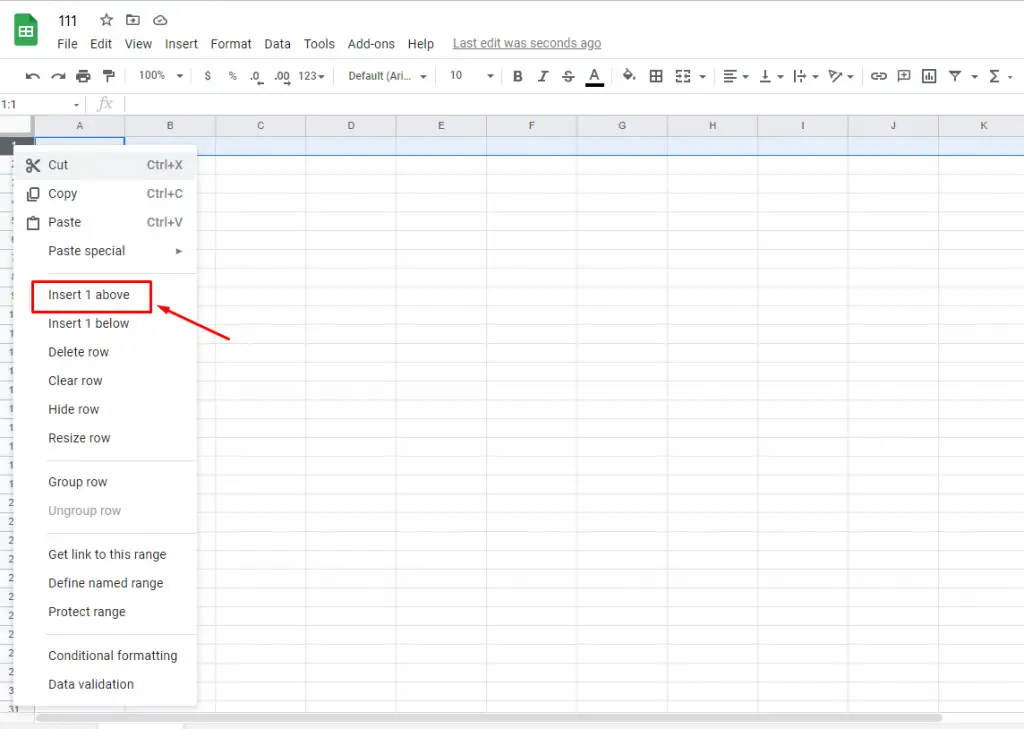Image resolution: width=1024 pixels, height=729 pixels.
Task: Undo the last action
Action: [x=33, y=76]
